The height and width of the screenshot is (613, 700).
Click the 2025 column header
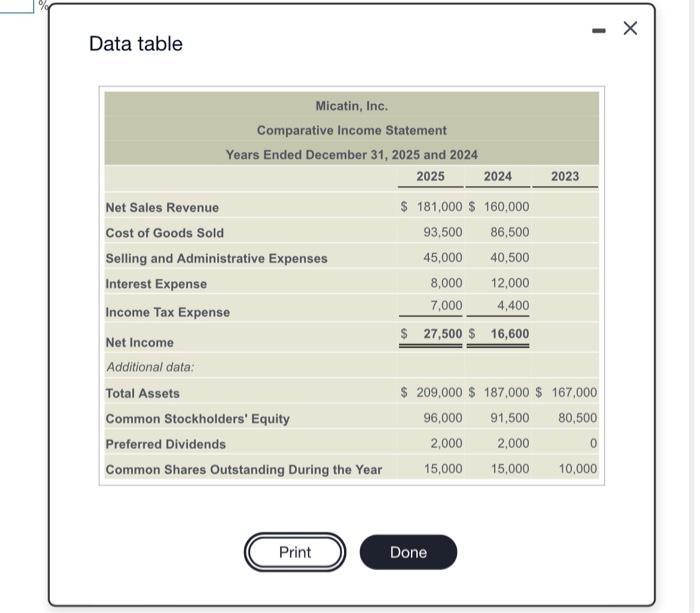pyautogui.click(x=430, y=176)
